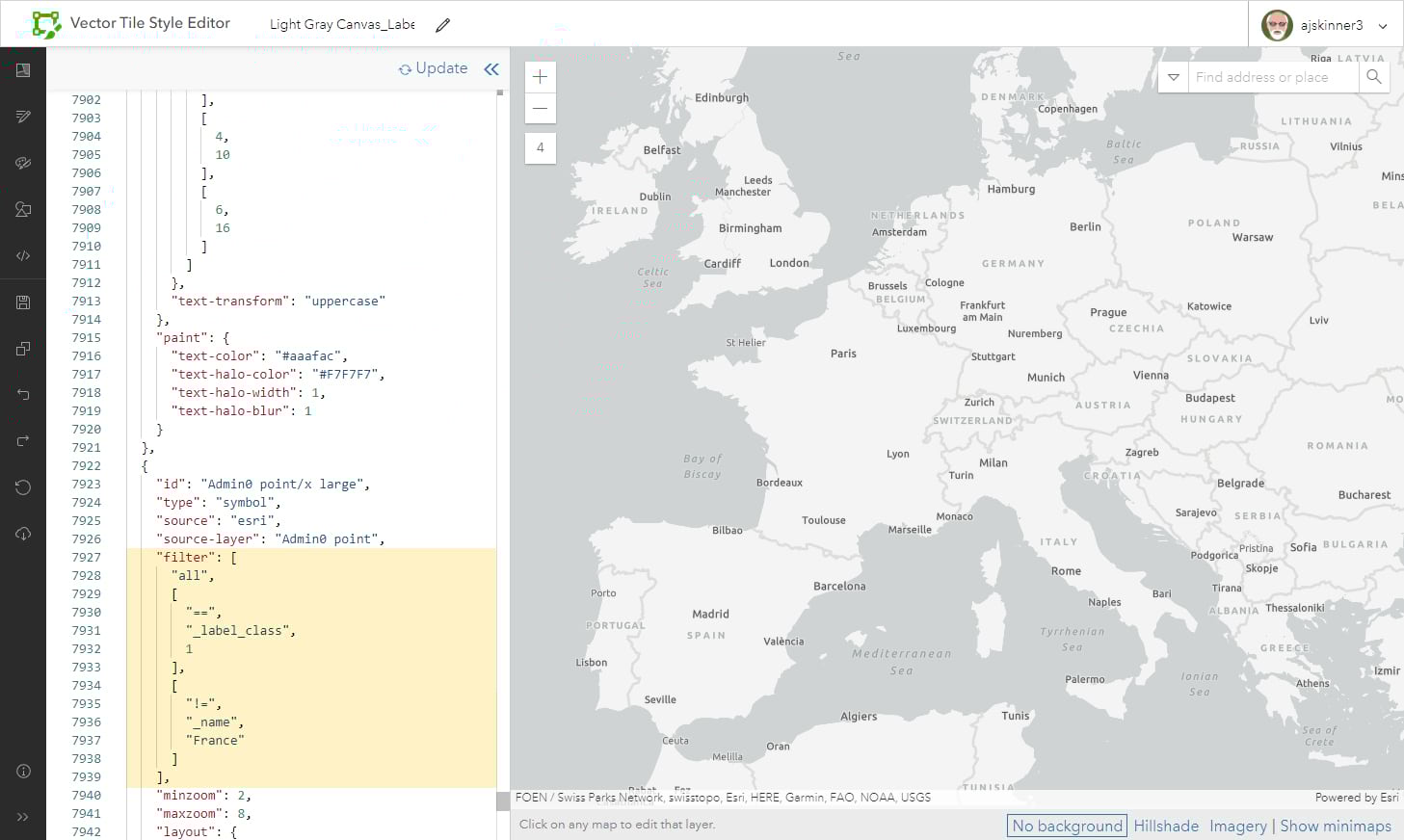The image size is (1404, 840).
Task: Click Update to apply JSON changes
Action: tap(433, 68)
